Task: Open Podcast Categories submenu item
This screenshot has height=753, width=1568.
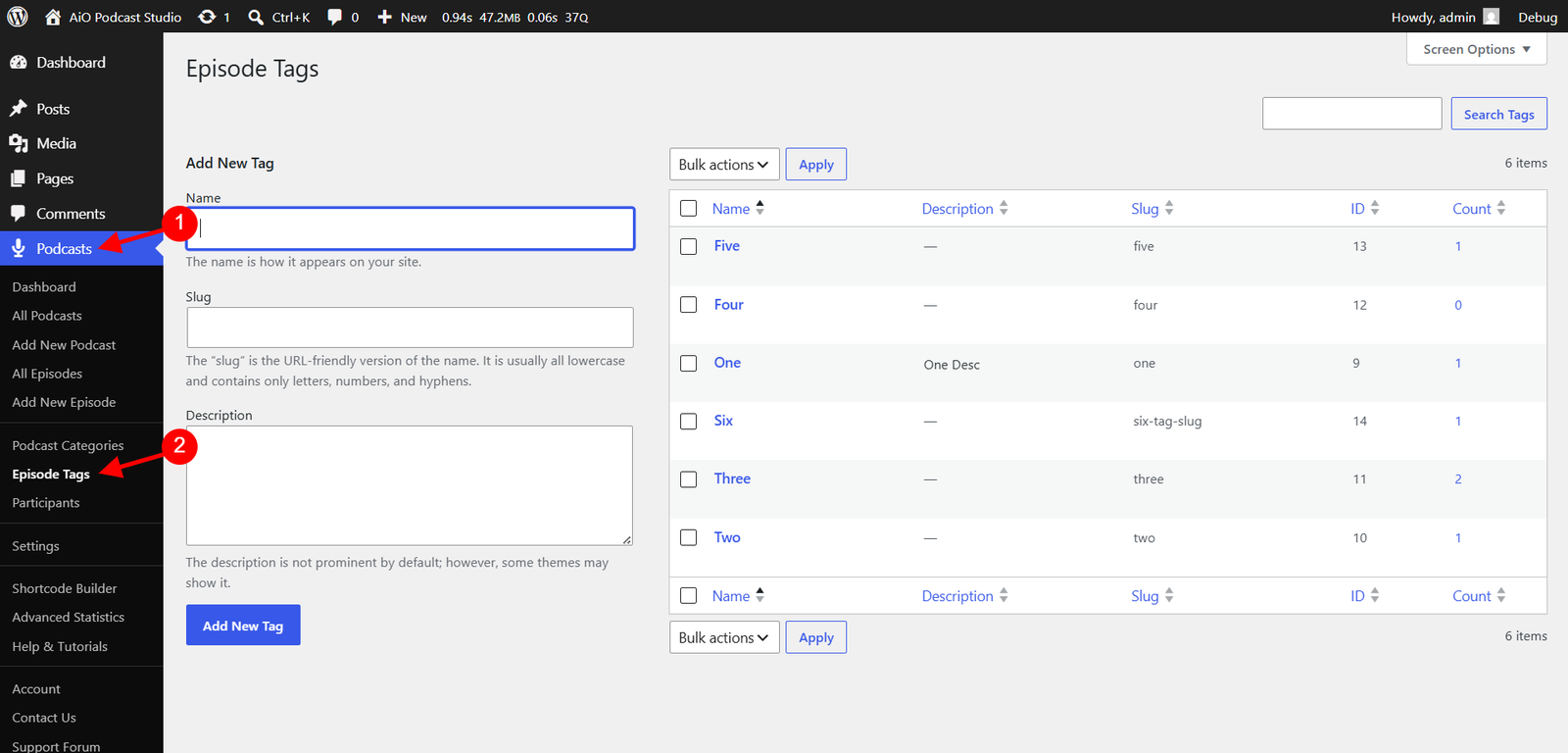Action: click(x=68, y=445)
